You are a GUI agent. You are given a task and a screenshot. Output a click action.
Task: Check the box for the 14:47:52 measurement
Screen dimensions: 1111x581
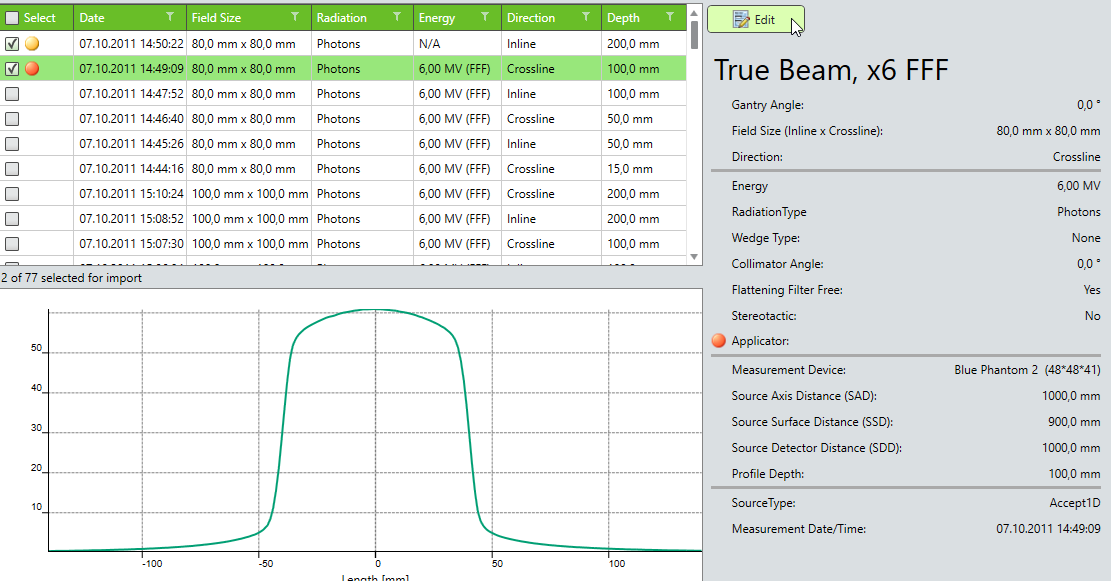(x=12, y=94)
